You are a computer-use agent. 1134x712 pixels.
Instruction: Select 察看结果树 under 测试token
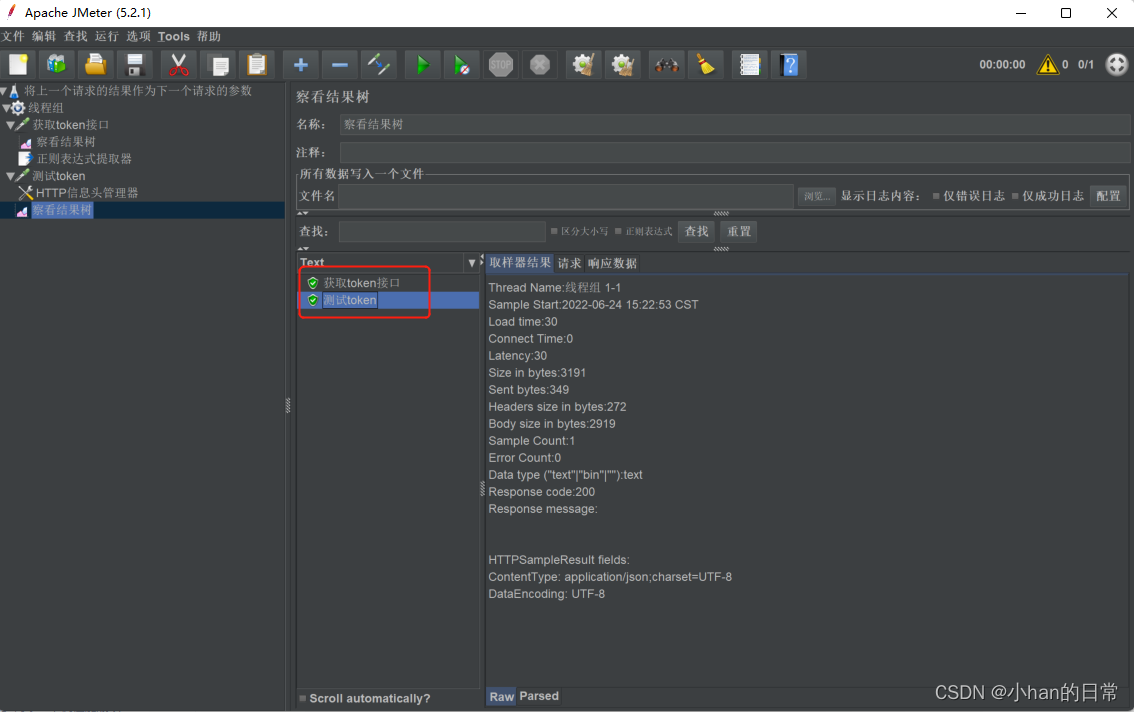62,210
